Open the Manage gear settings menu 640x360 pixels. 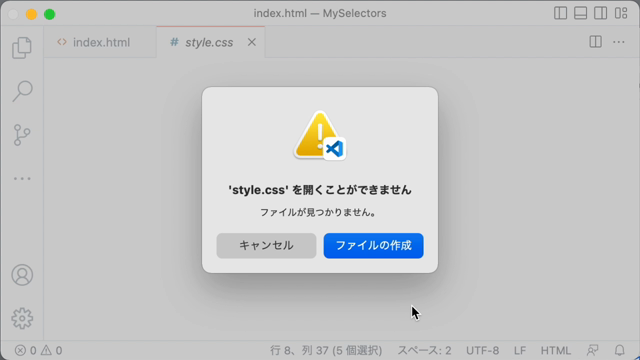22,318
